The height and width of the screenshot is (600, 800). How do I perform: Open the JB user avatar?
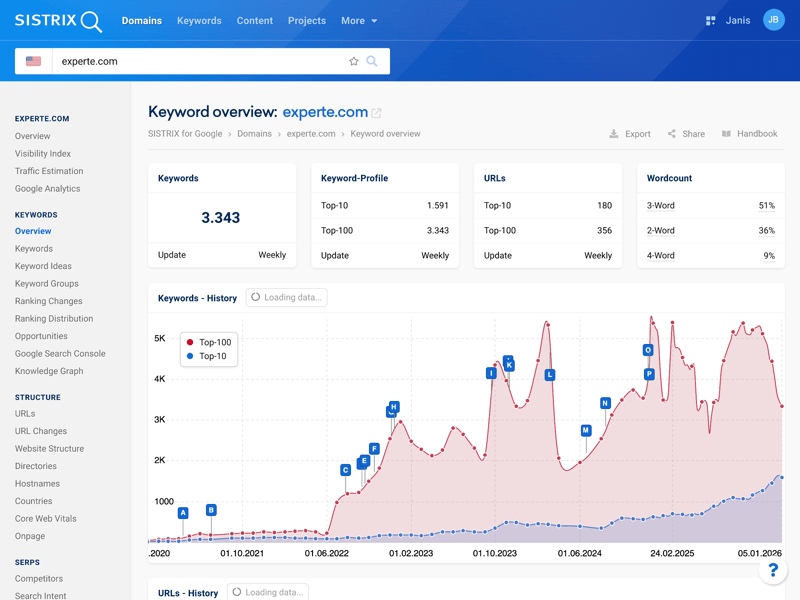click(773, 20)
